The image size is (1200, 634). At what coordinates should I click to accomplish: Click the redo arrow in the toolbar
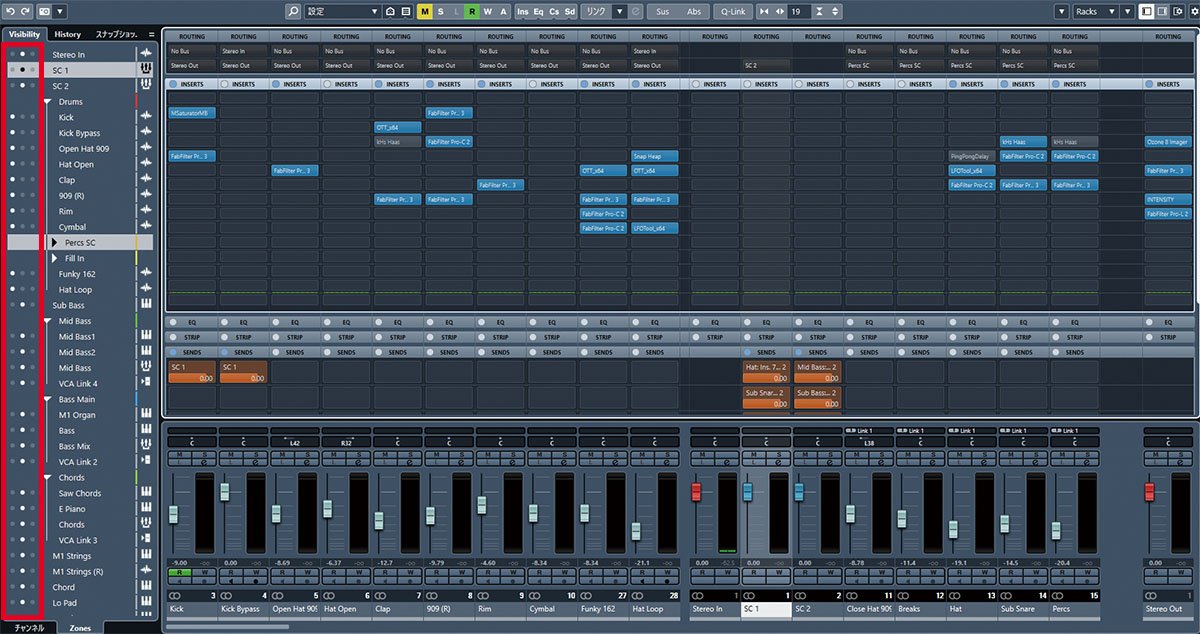coord(25,11)
